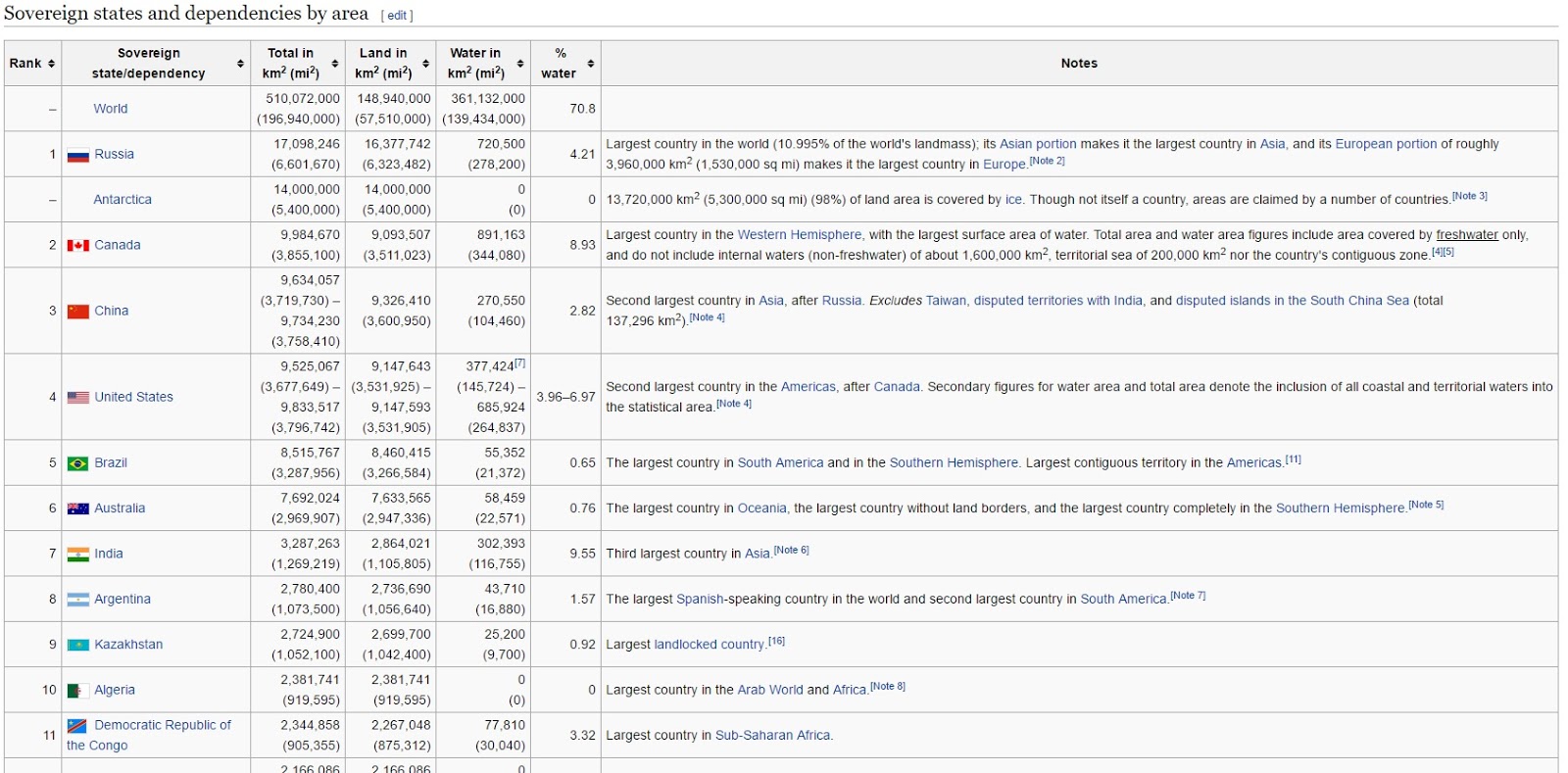Open disputed islands in South China Sea link
The width and height of the screenshot is (1568, 773).
click(x=1293, y=301)
